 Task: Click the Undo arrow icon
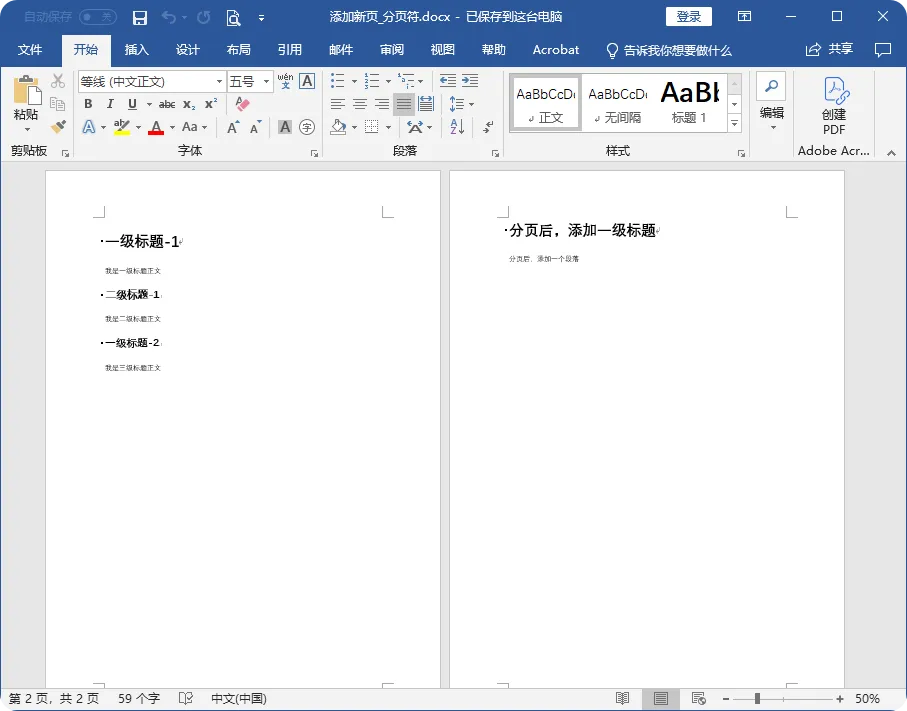pos(169,17)
